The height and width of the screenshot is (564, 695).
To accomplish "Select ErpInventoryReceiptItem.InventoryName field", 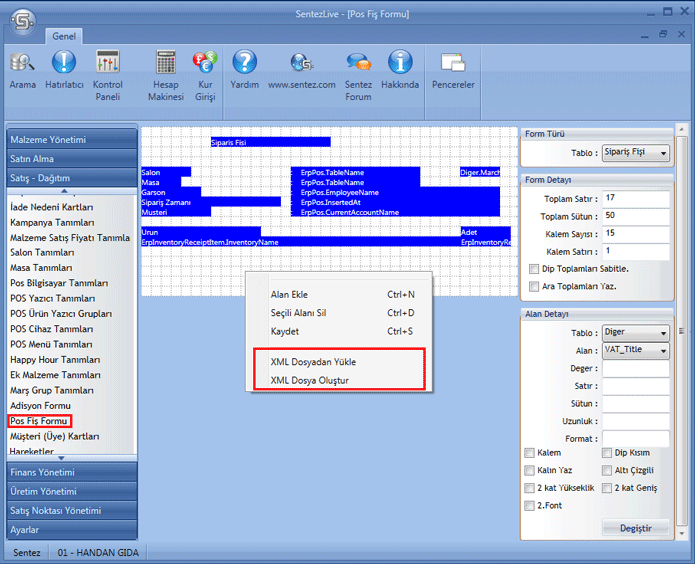I will pyautogui.click(x=301, y=242).
